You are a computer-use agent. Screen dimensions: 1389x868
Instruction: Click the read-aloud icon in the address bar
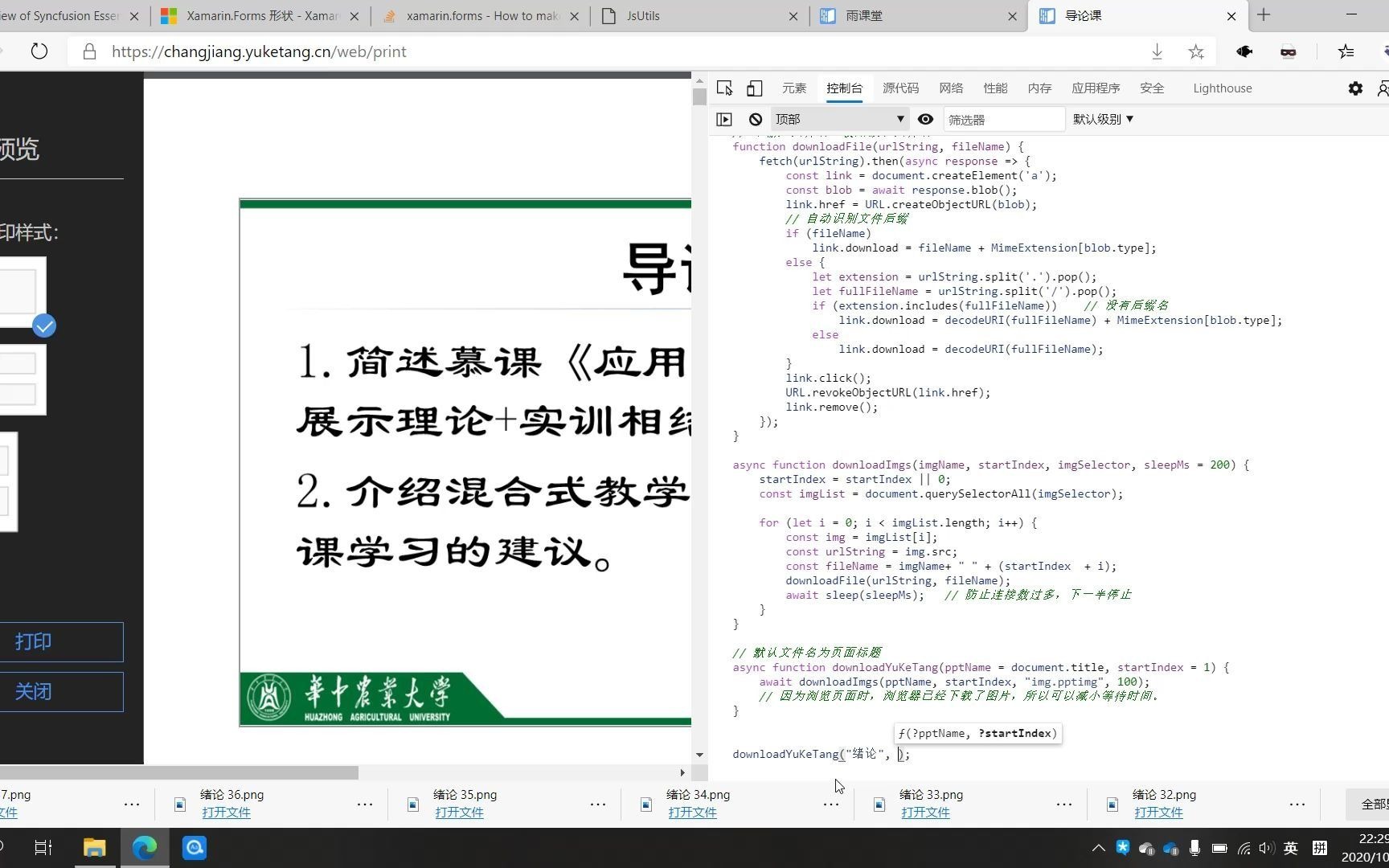(1244, 51)
